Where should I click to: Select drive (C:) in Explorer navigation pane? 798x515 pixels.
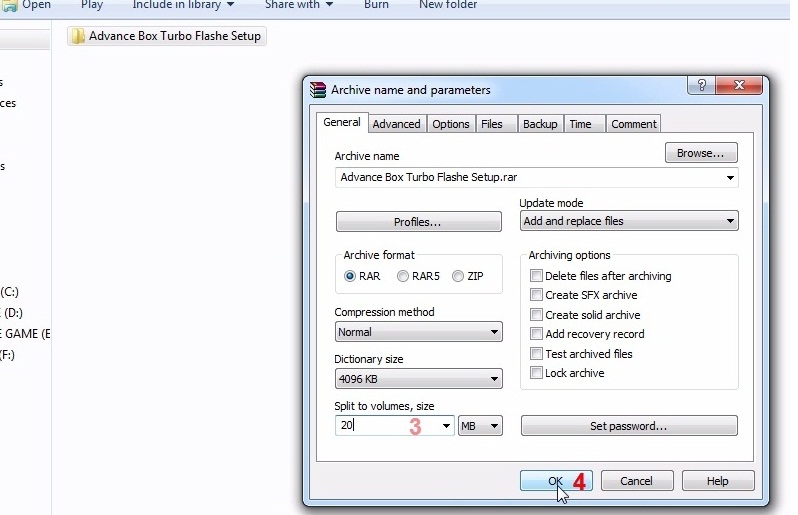[9, 292]
